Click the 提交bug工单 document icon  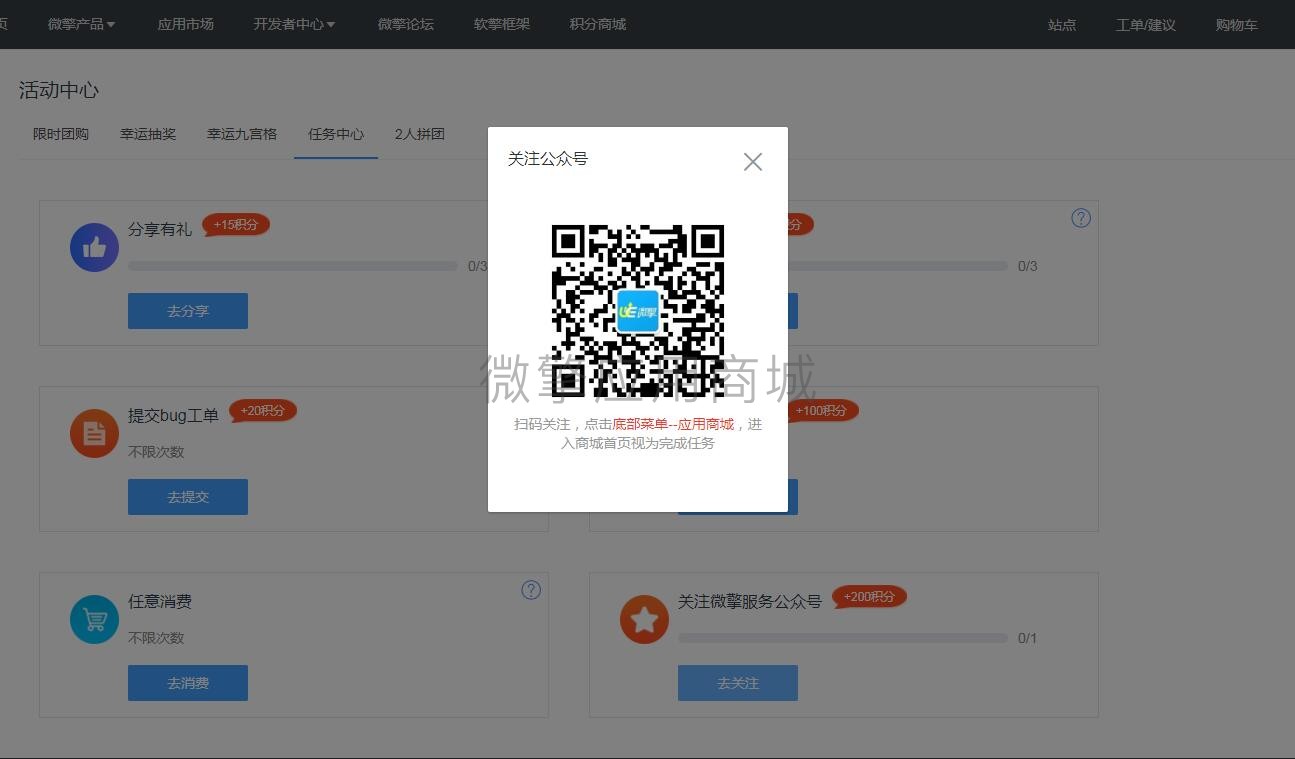tap(95, 433)
